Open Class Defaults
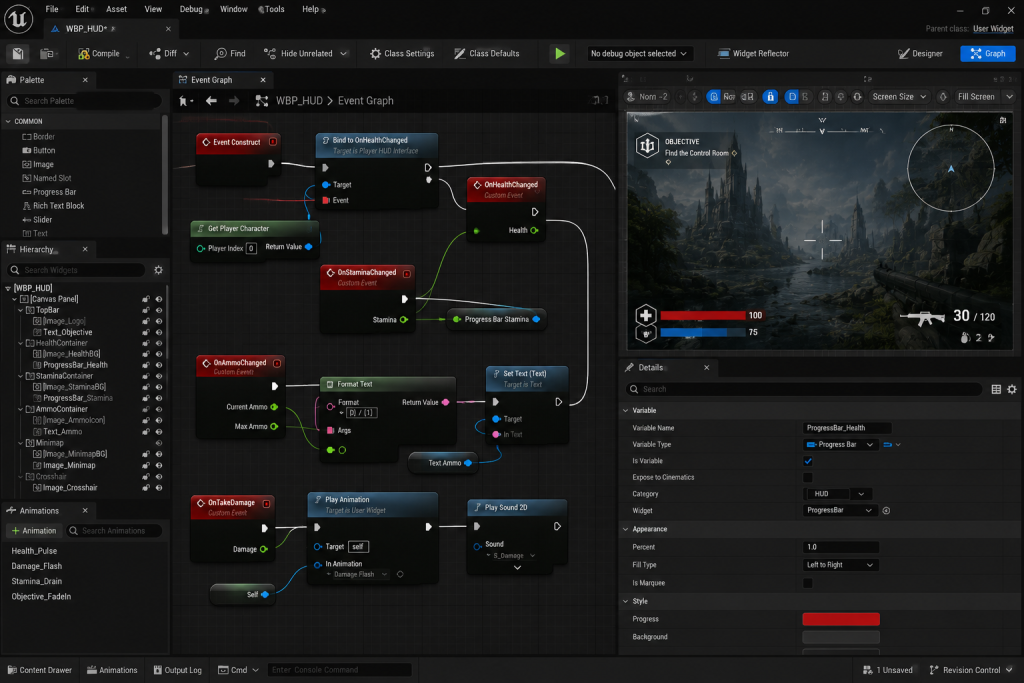The image size is (1024, 683). point(487,54)
